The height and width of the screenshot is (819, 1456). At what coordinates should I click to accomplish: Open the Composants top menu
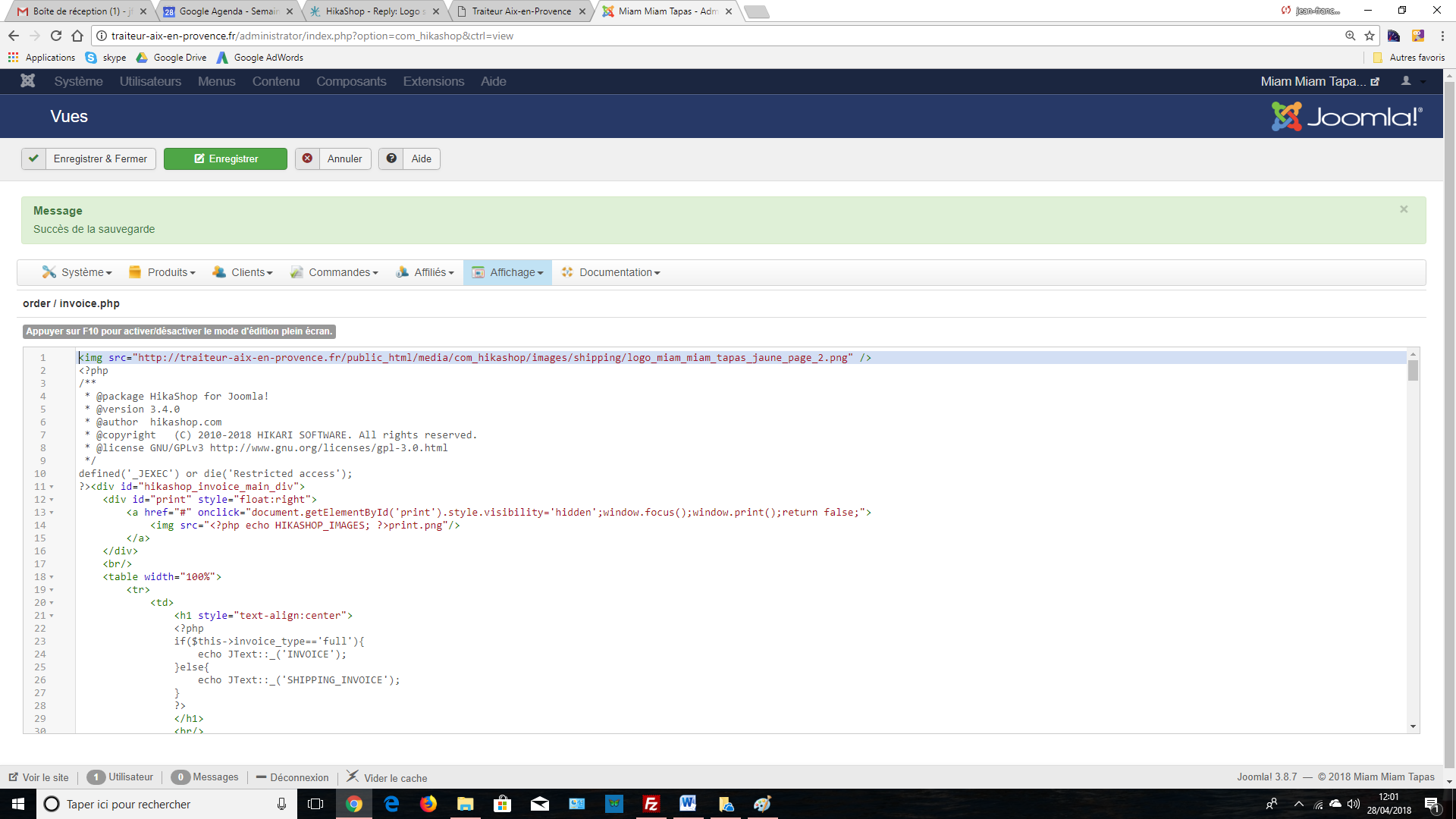pos(351,81)
